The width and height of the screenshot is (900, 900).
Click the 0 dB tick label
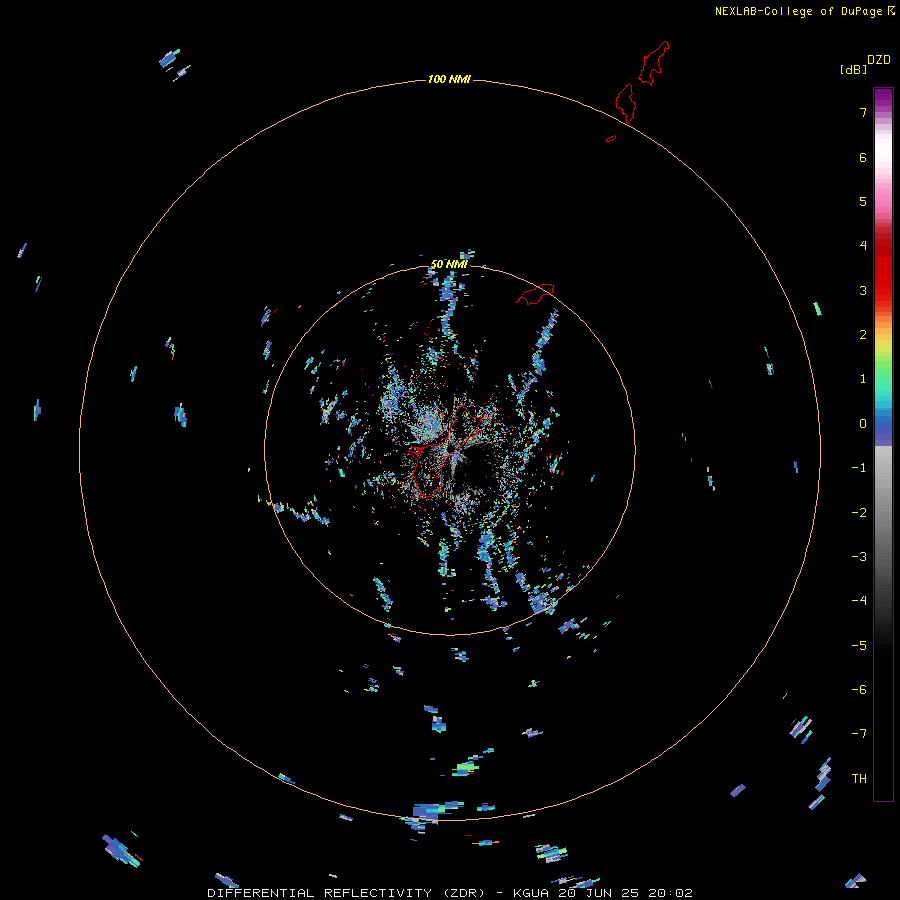(x=863, y=424)
